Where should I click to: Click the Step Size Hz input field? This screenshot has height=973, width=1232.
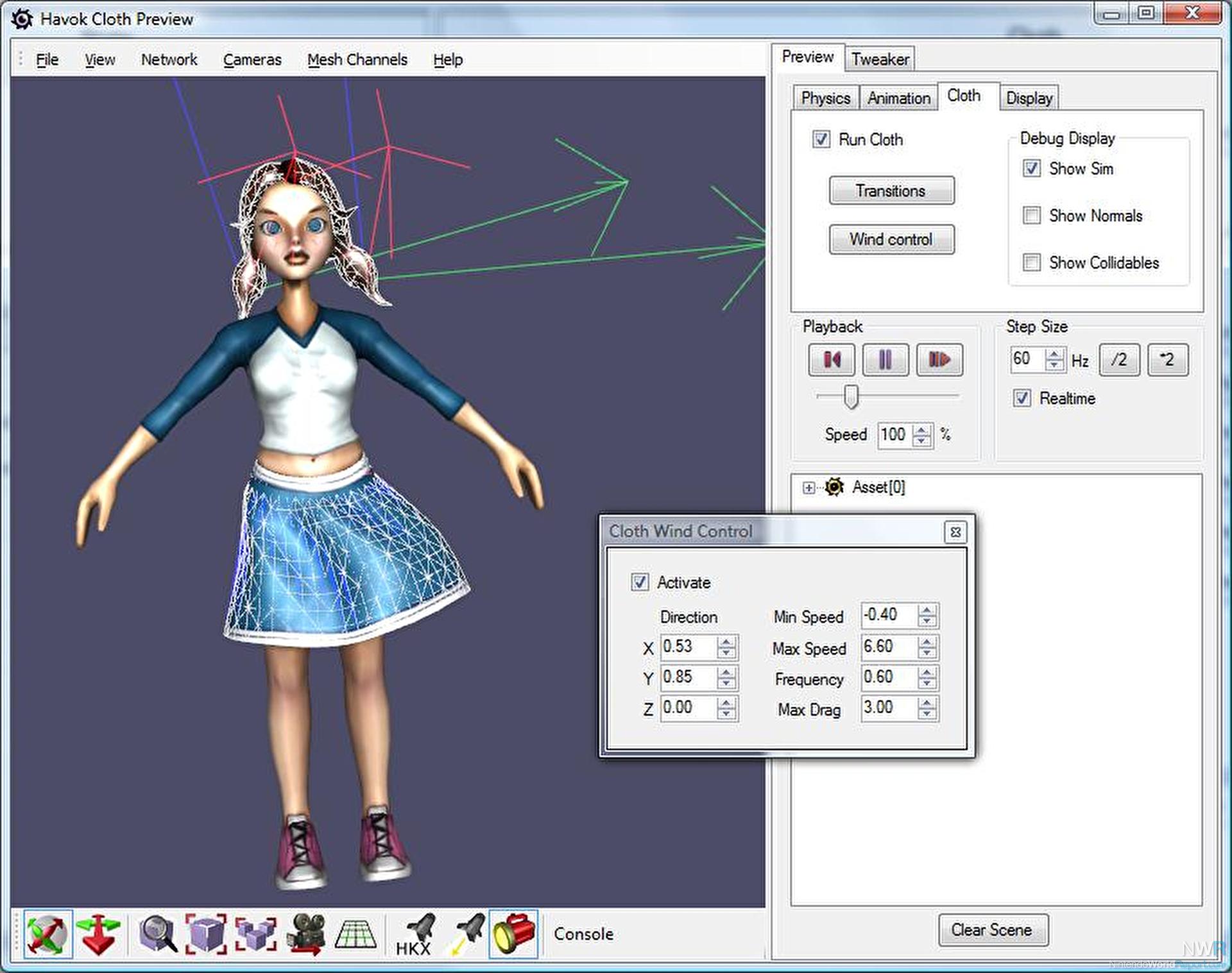click(1027, 359)
